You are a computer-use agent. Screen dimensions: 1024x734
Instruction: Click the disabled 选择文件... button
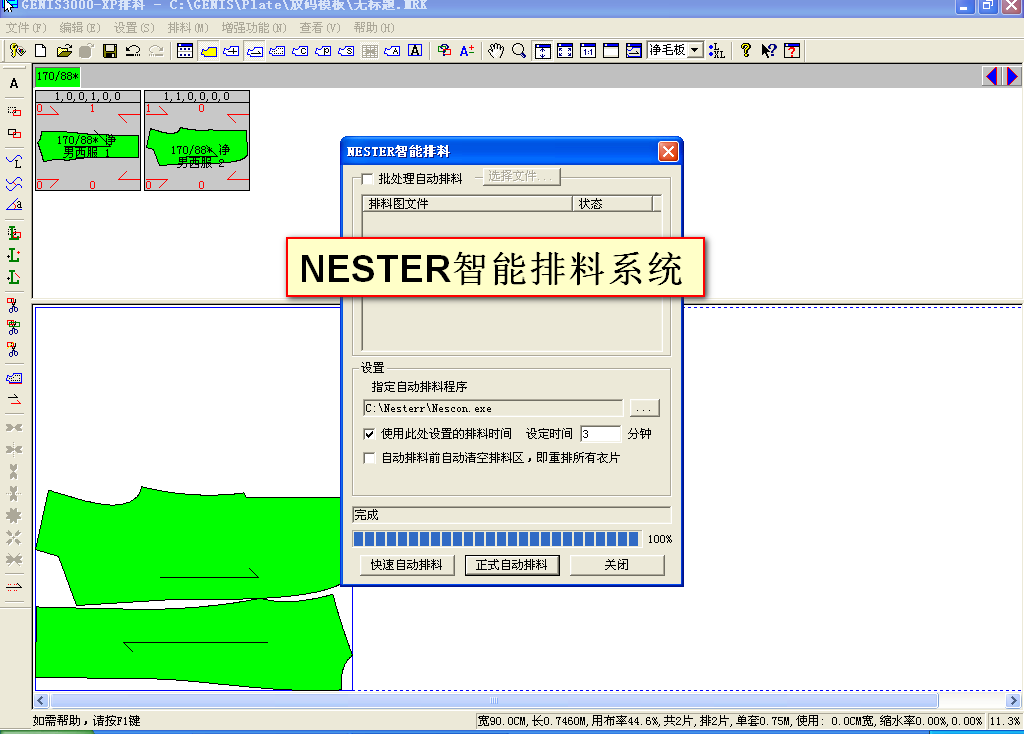pyautogui.click(x=521, y=176)
